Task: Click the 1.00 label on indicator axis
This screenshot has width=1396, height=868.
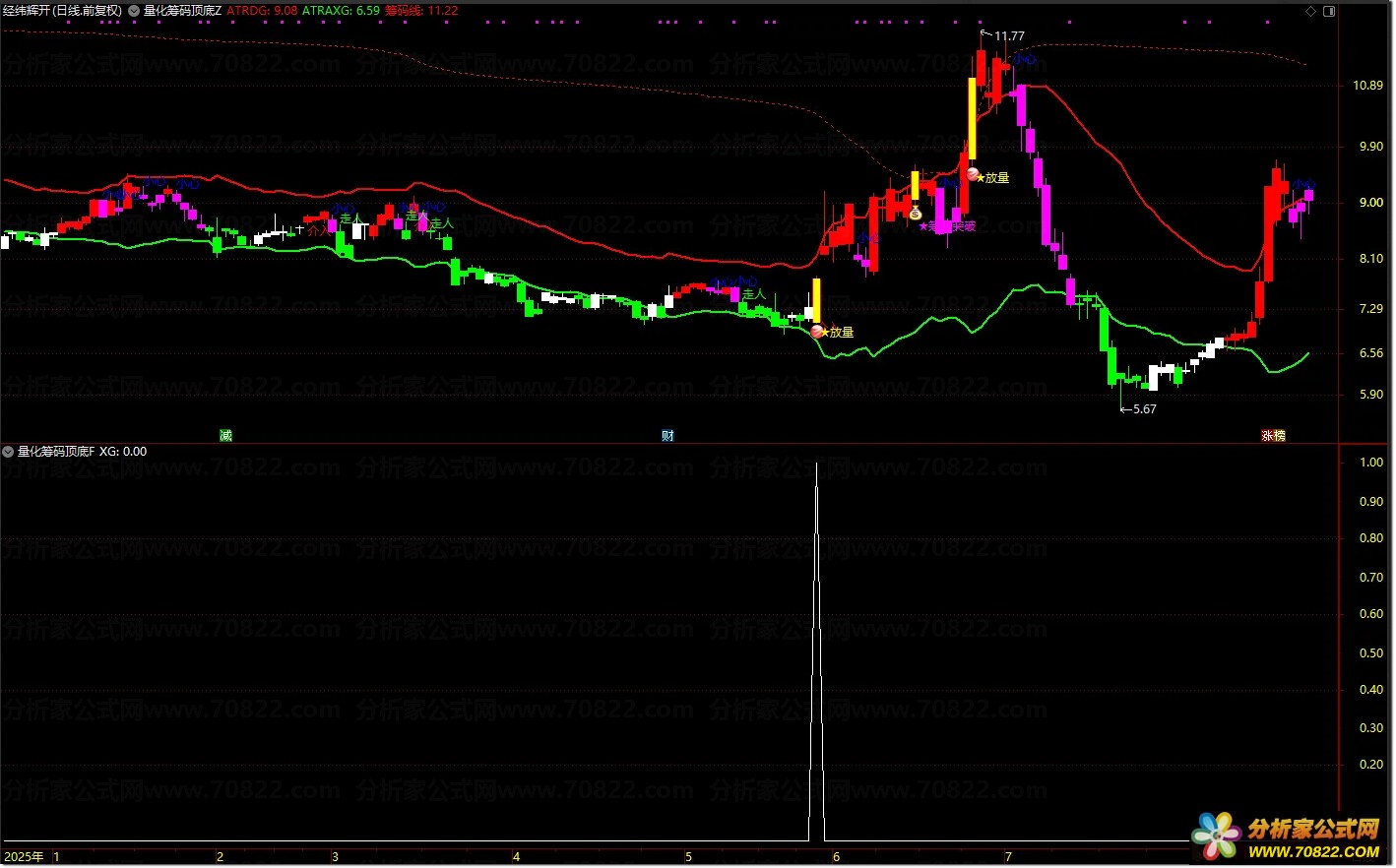Action: pos(1371,463)
